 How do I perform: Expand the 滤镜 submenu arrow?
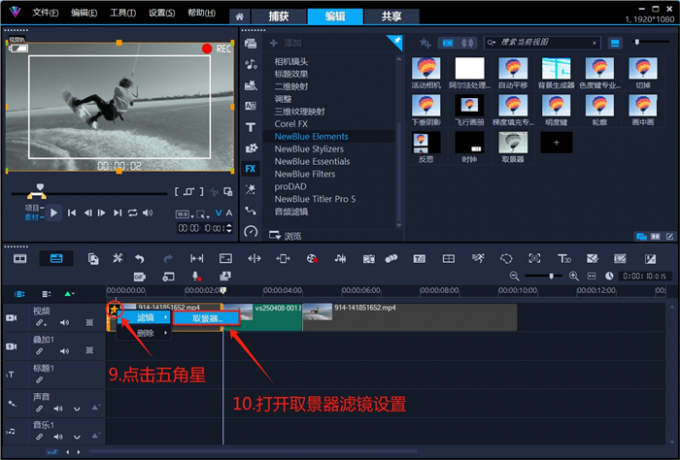(x=166, y=318)
